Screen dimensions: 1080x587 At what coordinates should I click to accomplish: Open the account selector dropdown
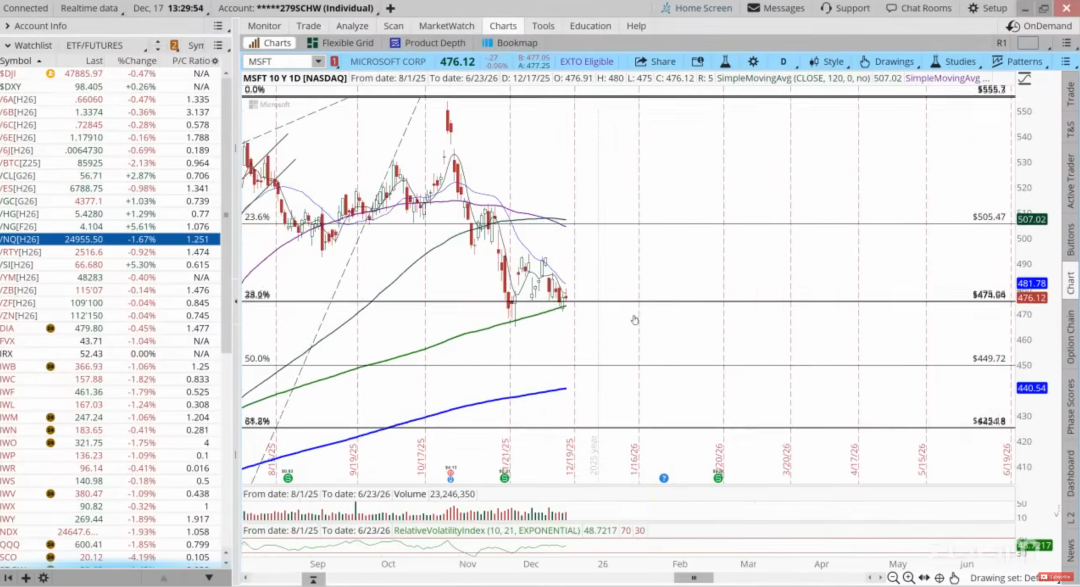(x=299, y=8)
